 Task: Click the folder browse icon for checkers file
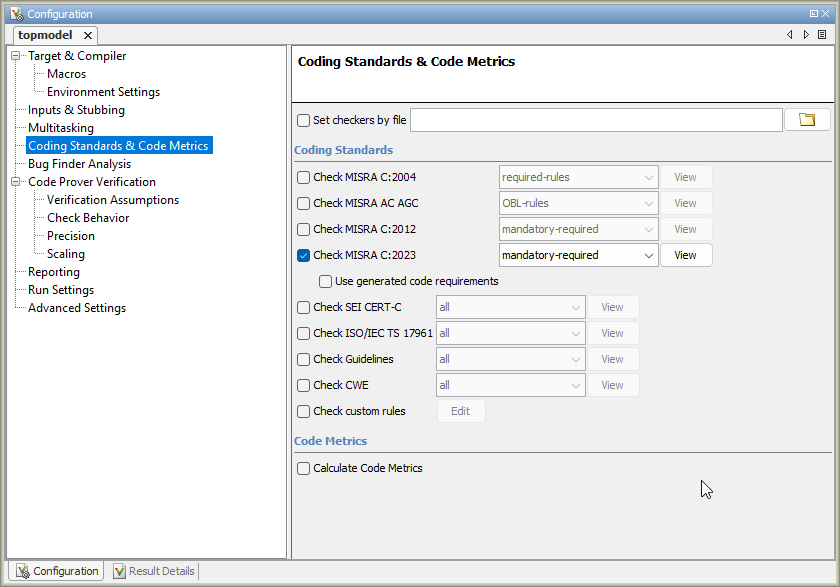(x=807, y=120)
